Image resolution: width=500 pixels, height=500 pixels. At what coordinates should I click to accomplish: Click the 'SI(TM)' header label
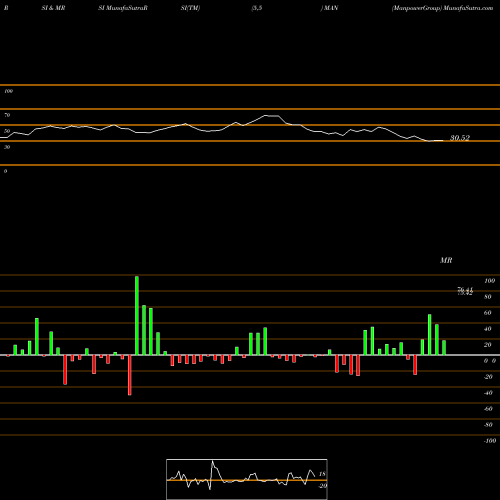tap(190, 8)
